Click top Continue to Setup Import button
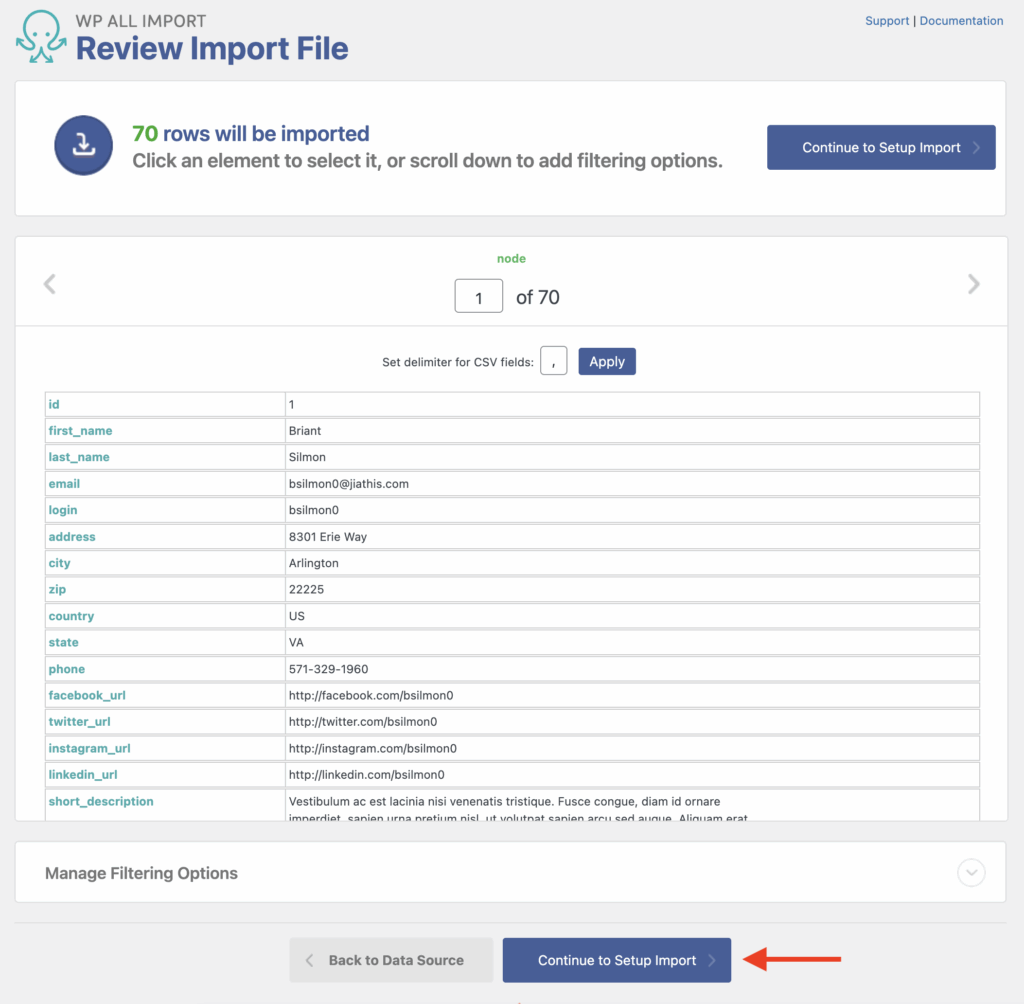 [881, 148]
